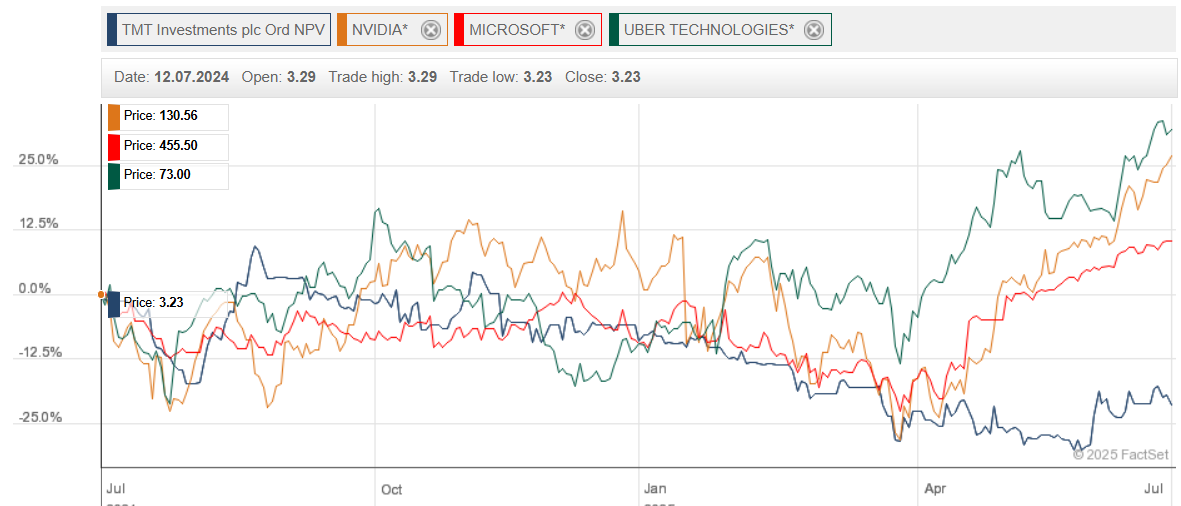This screenshot has width=1181, height=506.
Task: Remove UBER TECHNOLOGIES comparison with its X icon
Action: point(813,30)
